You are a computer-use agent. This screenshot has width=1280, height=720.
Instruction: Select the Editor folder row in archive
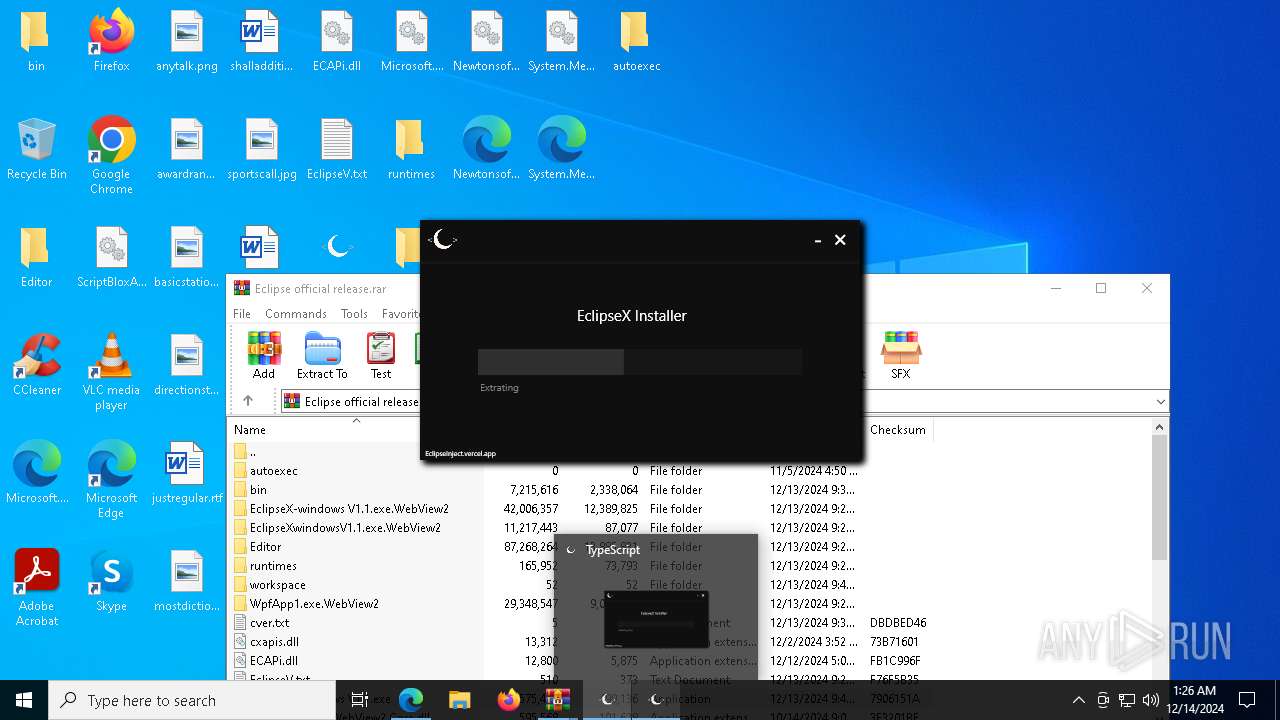pyautogui.click(x=690, y=547)
